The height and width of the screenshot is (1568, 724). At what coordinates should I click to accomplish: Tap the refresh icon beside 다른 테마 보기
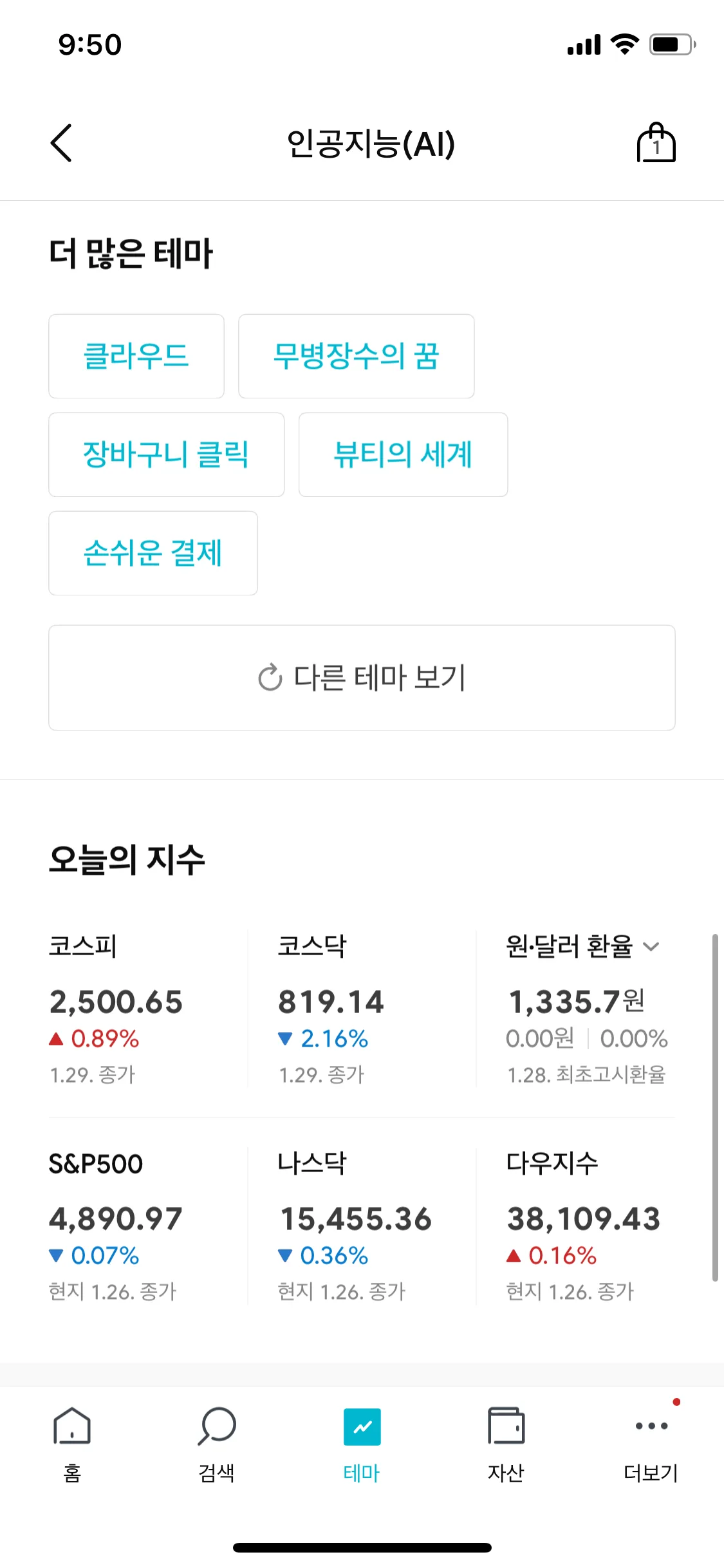point(270,678)
